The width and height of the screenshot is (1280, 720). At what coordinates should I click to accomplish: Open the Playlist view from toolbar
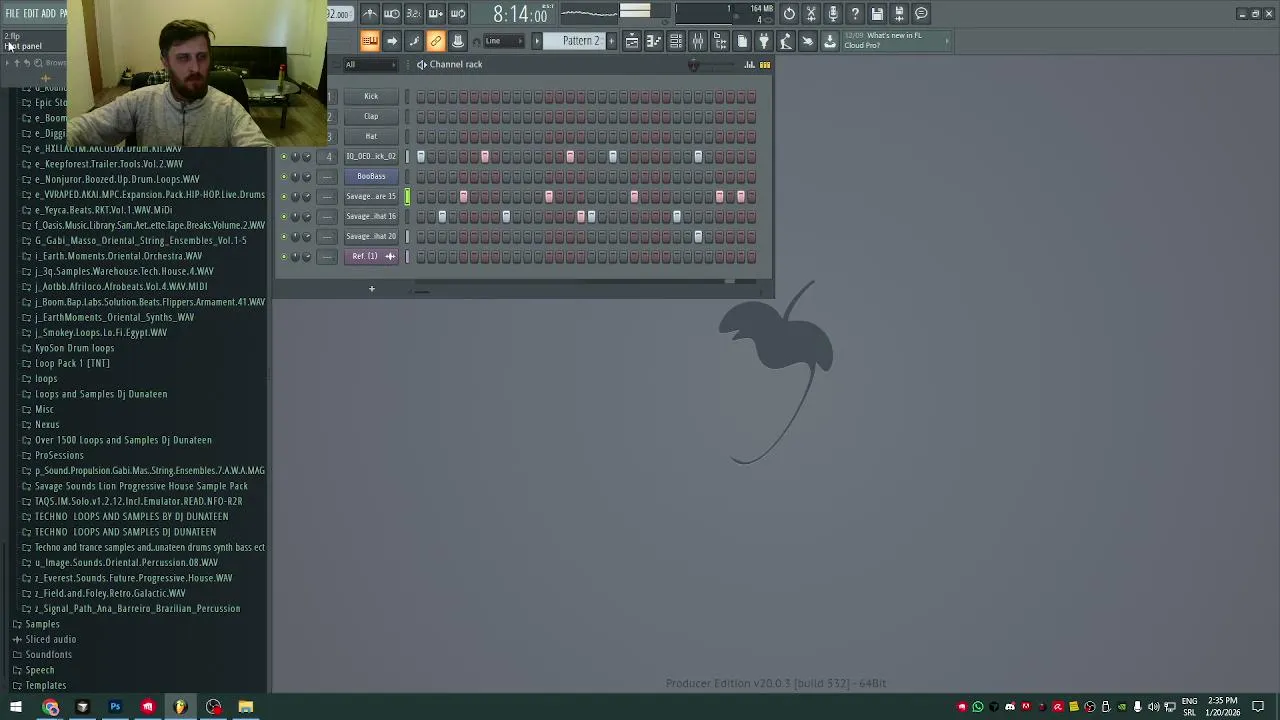point(632,41)
